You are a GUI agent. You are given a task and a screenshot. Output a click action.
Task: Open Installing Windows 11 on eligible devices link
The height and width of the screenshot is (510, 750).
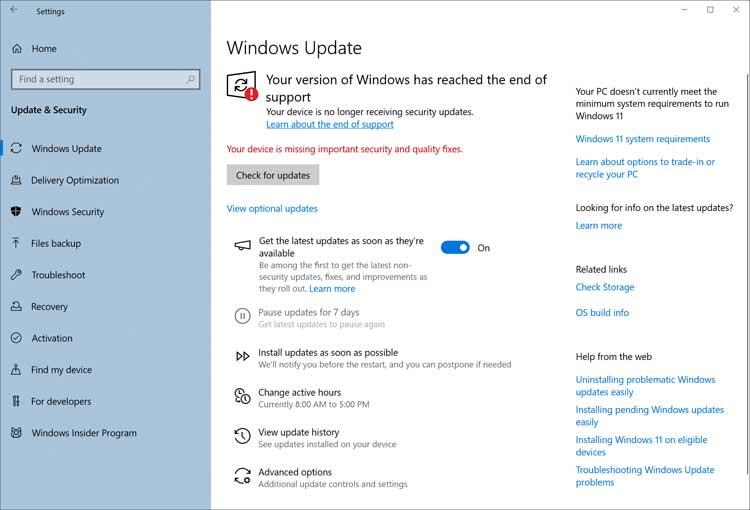pos(641,446)
